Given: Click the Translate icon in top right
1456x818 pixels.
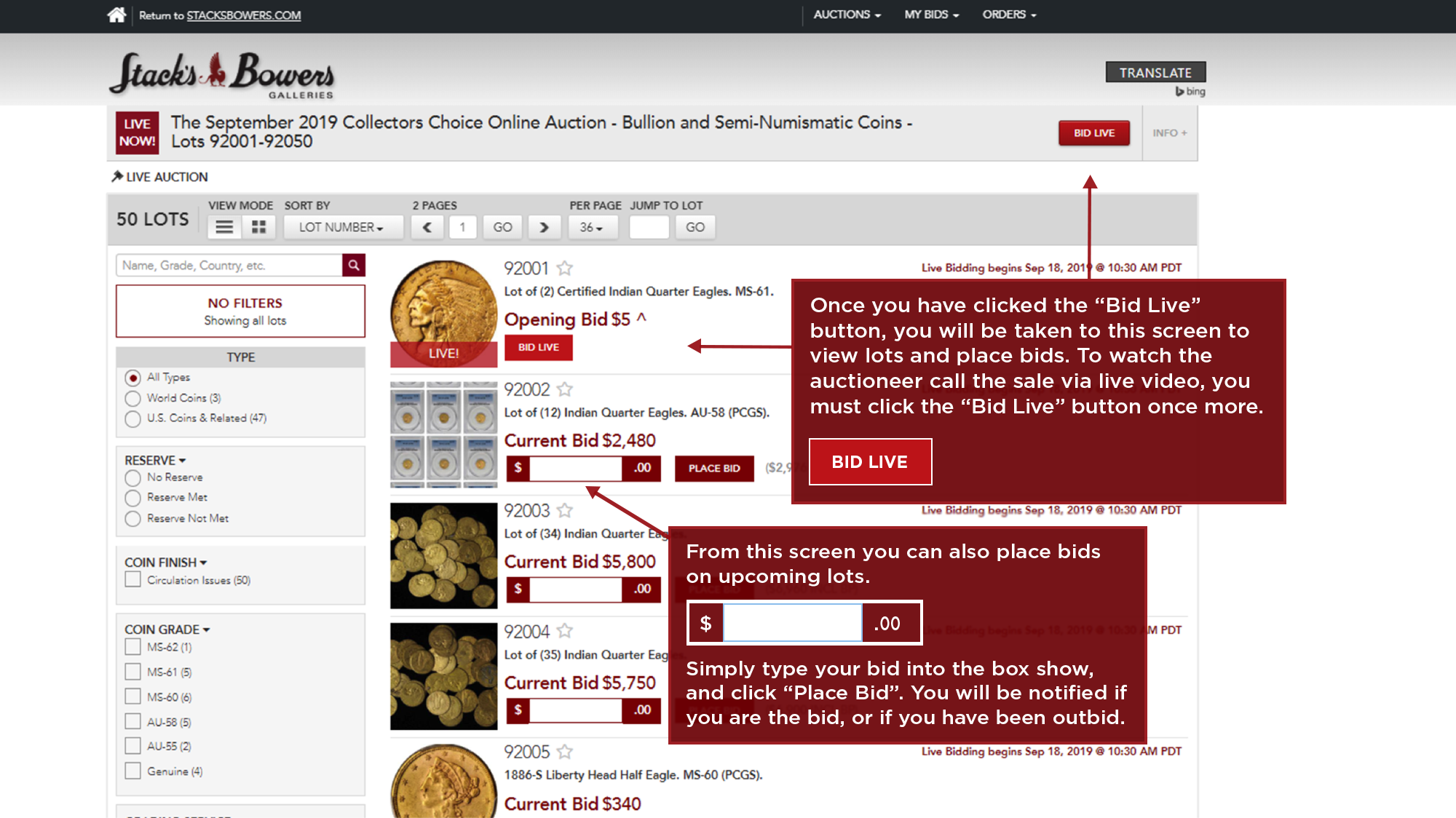Looking at the screenshot, I should pyautogui.click(x=1155, y=71).
